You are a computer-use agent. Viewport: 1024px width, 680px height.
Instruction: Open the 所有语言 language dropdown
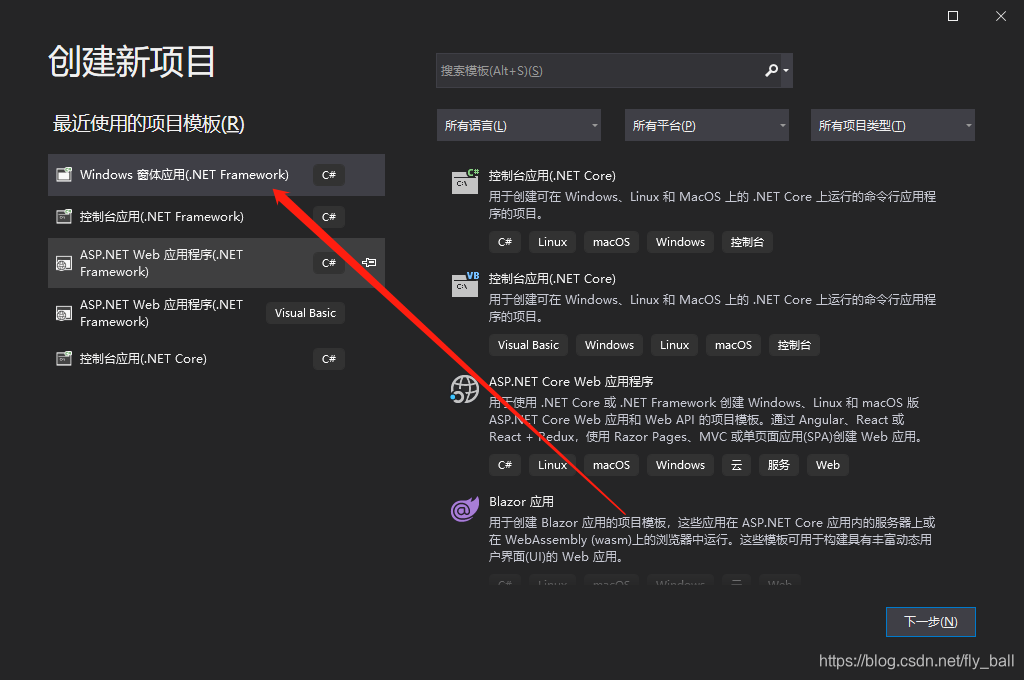519,125
